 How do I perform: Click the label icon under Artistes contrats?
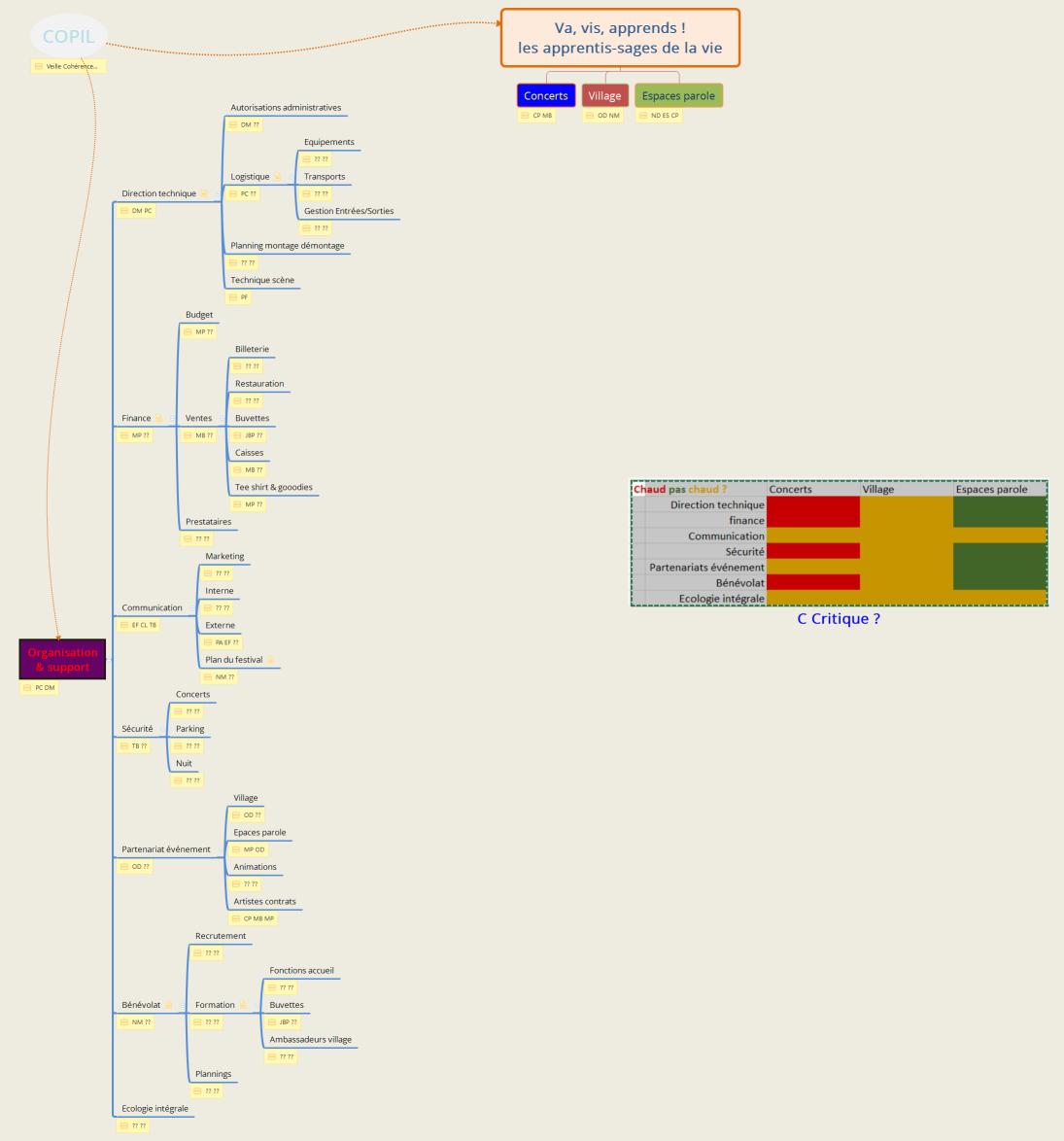[x=235, y=918]
